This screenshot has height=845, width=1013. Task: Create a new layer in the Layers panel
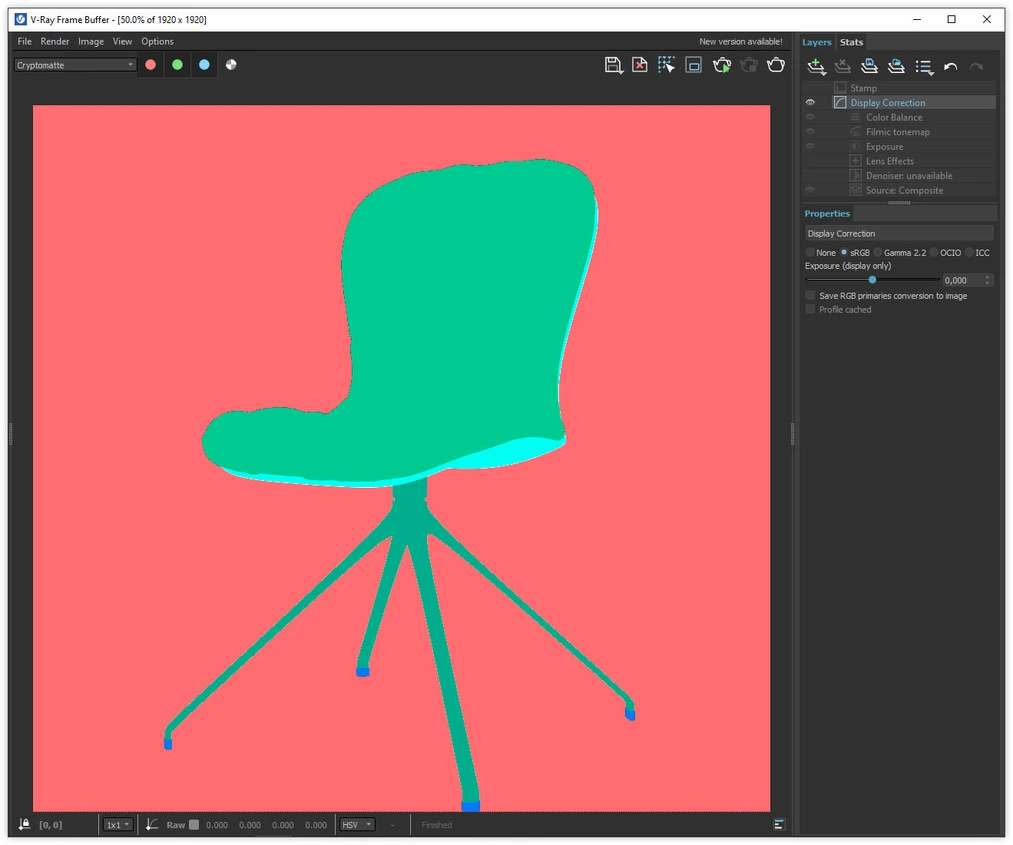[x=816, y=66]
